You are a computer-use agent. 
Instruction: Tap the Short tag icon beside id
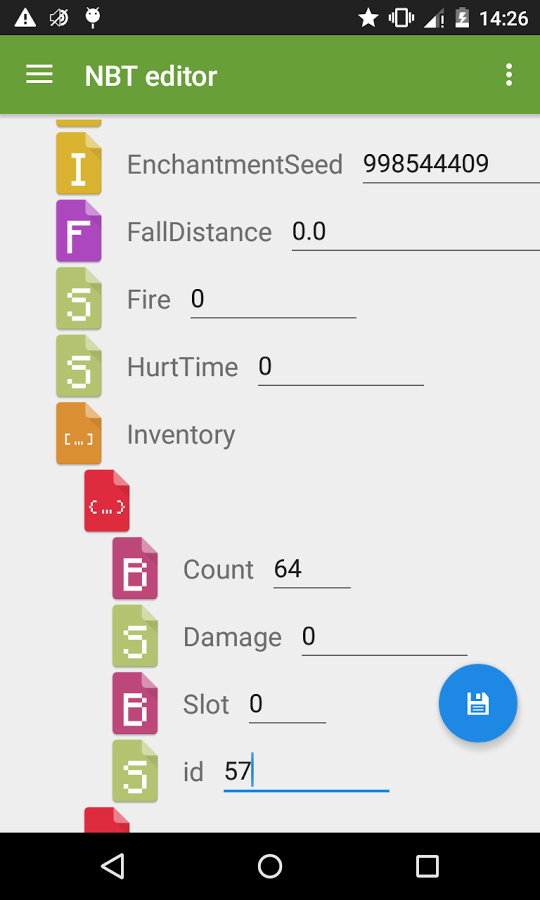click(135, 771)
